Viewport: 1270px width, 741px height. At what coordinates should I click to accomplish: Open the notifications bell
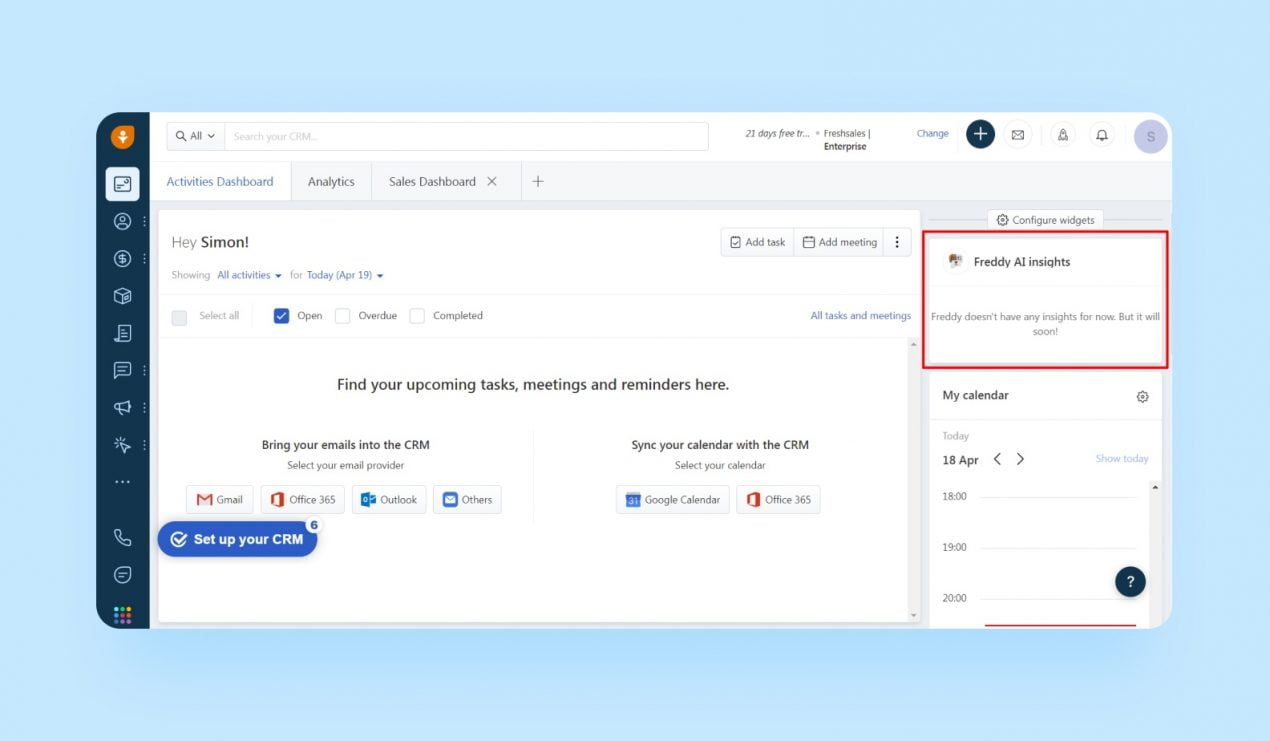pos(1102,135)
